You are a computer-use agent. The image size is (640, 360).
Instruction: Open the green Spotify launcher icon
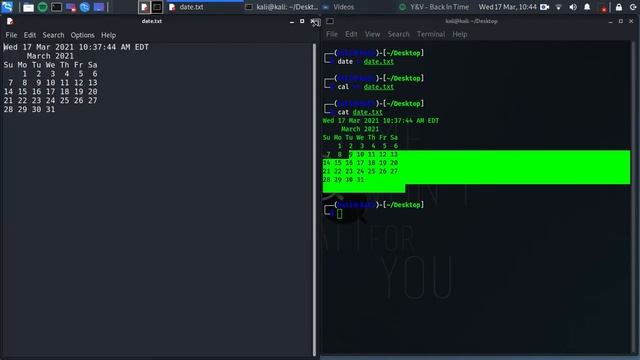coord(42,7)
